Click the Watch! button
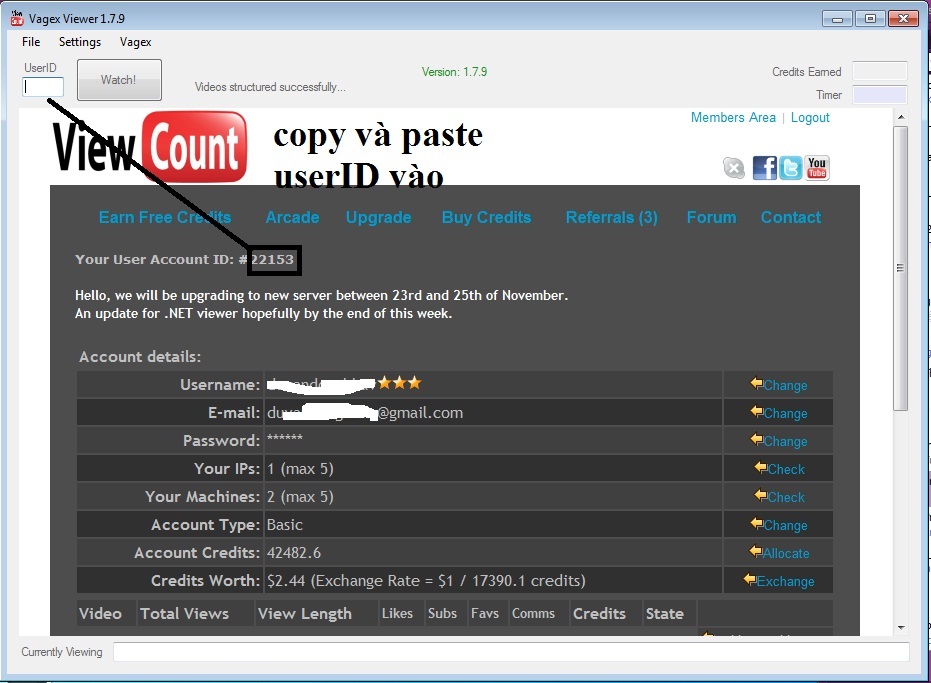This screenshot has height=683, width=931. 119,80
